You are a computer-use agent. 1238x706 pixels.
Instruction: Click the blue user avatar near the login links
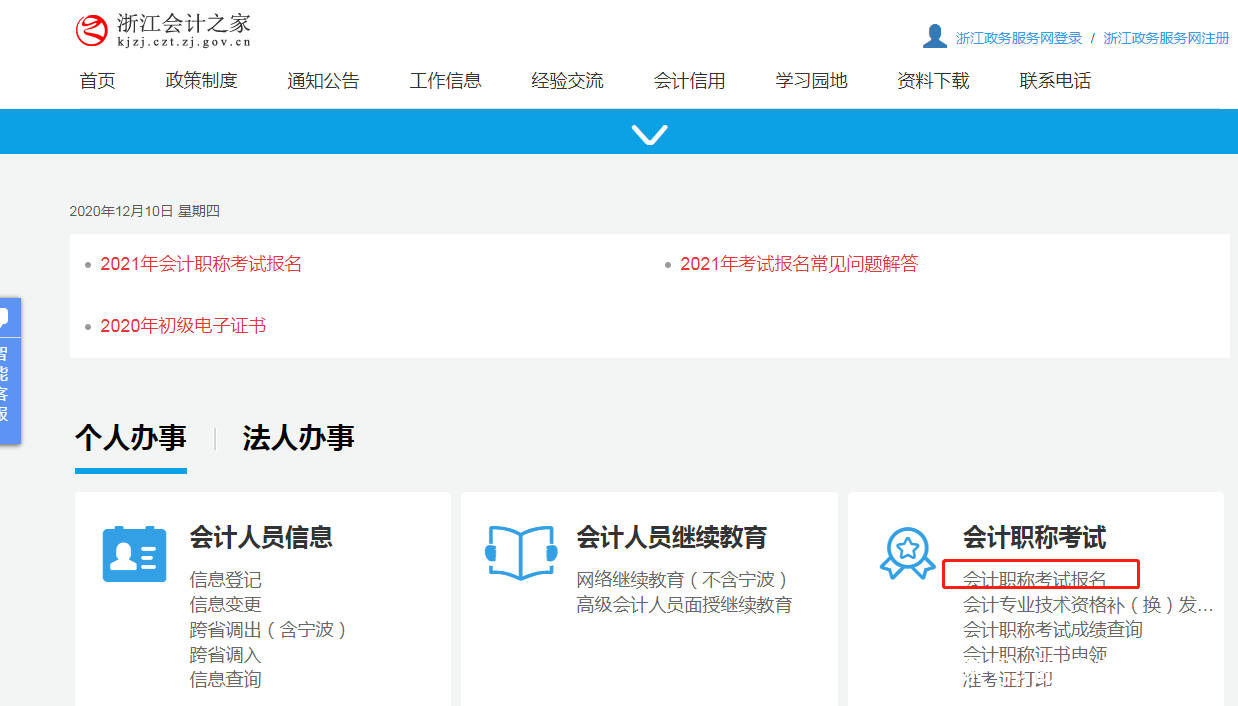pos(934,34)
